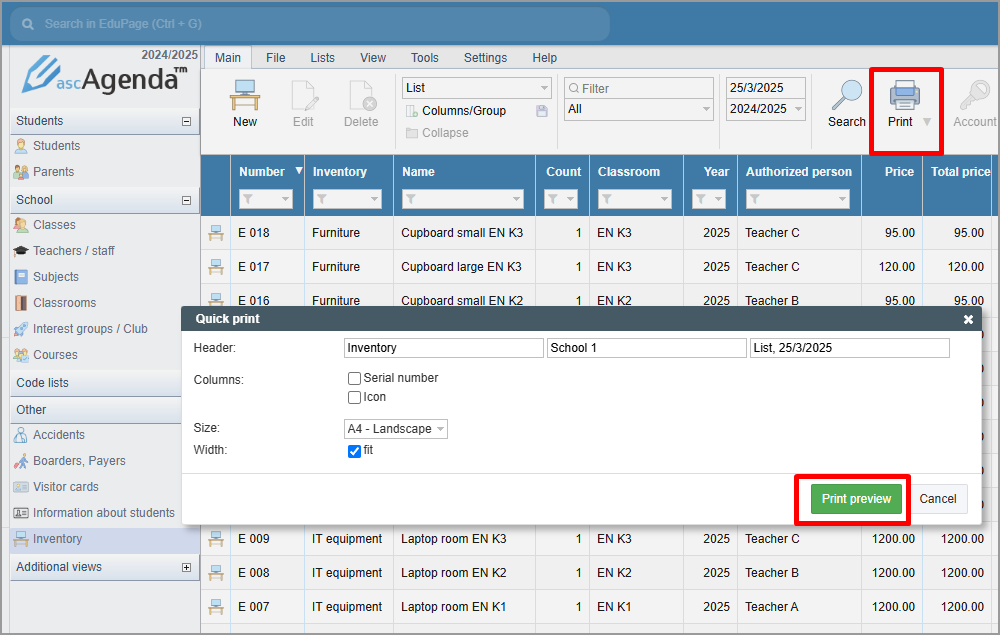1000x635 pixels.
Task: Open the Lists menu
Action: [x=322, y=57]
